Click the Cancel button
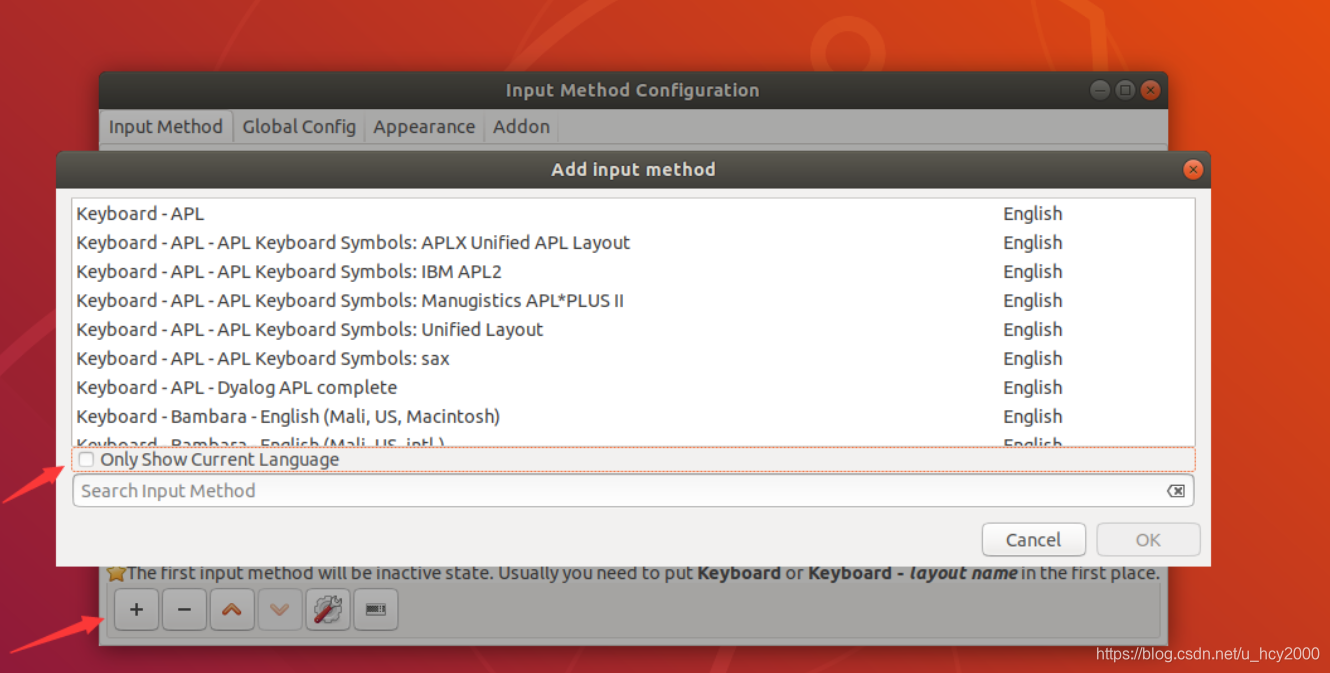1330x673 pixels. pos(1033,540)
